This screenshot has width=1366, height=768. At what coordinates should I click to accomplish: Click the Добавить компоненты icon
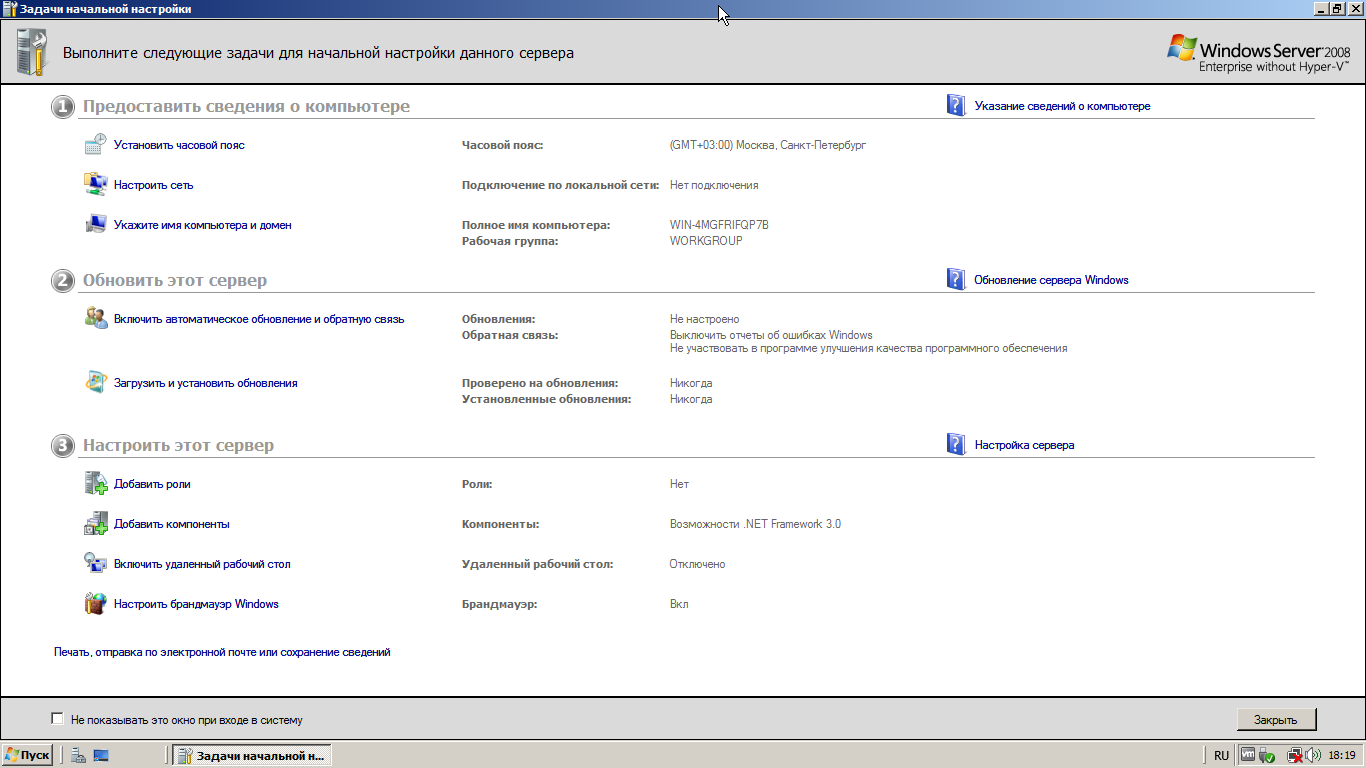pyautogui.click(x=95, y=524)
